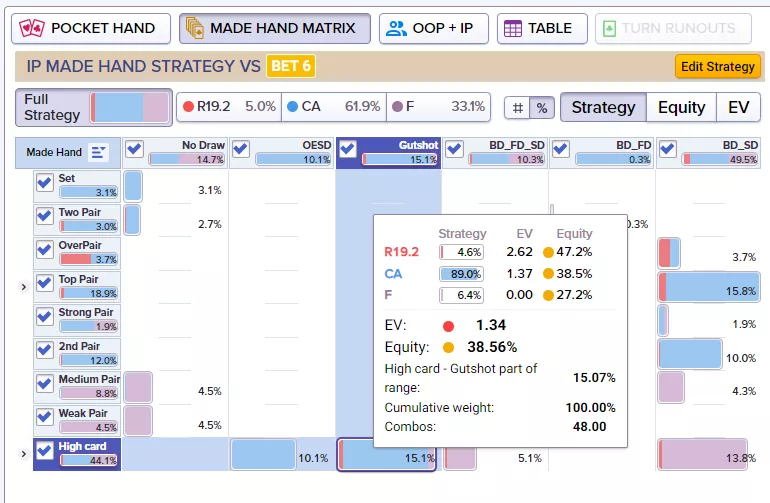This screenshot has width=770, height=503.
Task: Toggle the OverPair row checkbox
Action: tap(44, 249)
